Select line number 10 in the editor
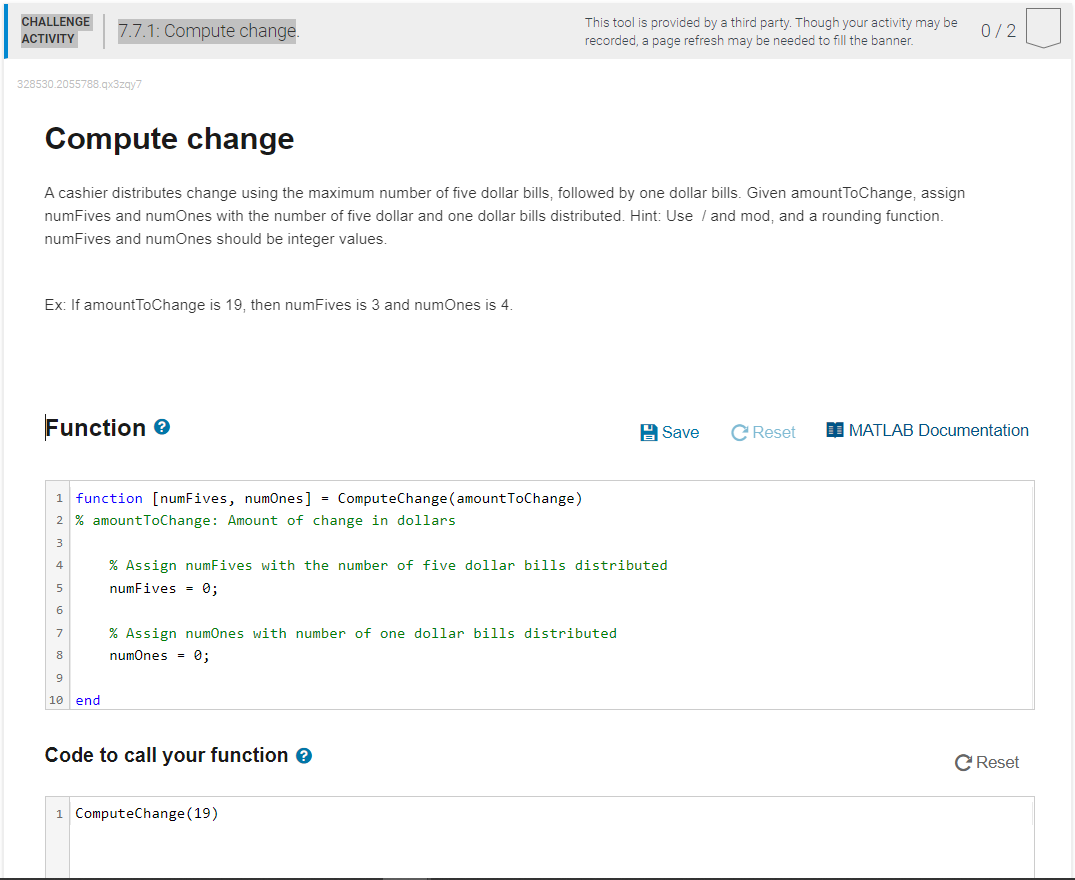The width and height of the screenshot is (1075, 880). 56,700
